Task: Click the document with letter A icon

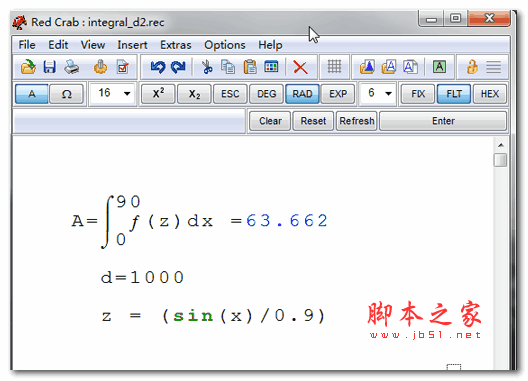Action: click(410, 67)
